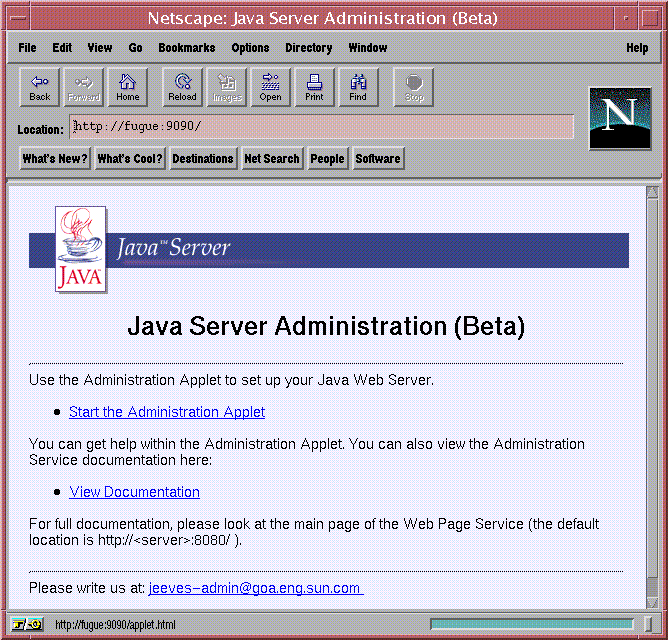Click the Java Server Administration (Beta) heading
The width and height of the screenshot is (668, 640).
[326, 327]
